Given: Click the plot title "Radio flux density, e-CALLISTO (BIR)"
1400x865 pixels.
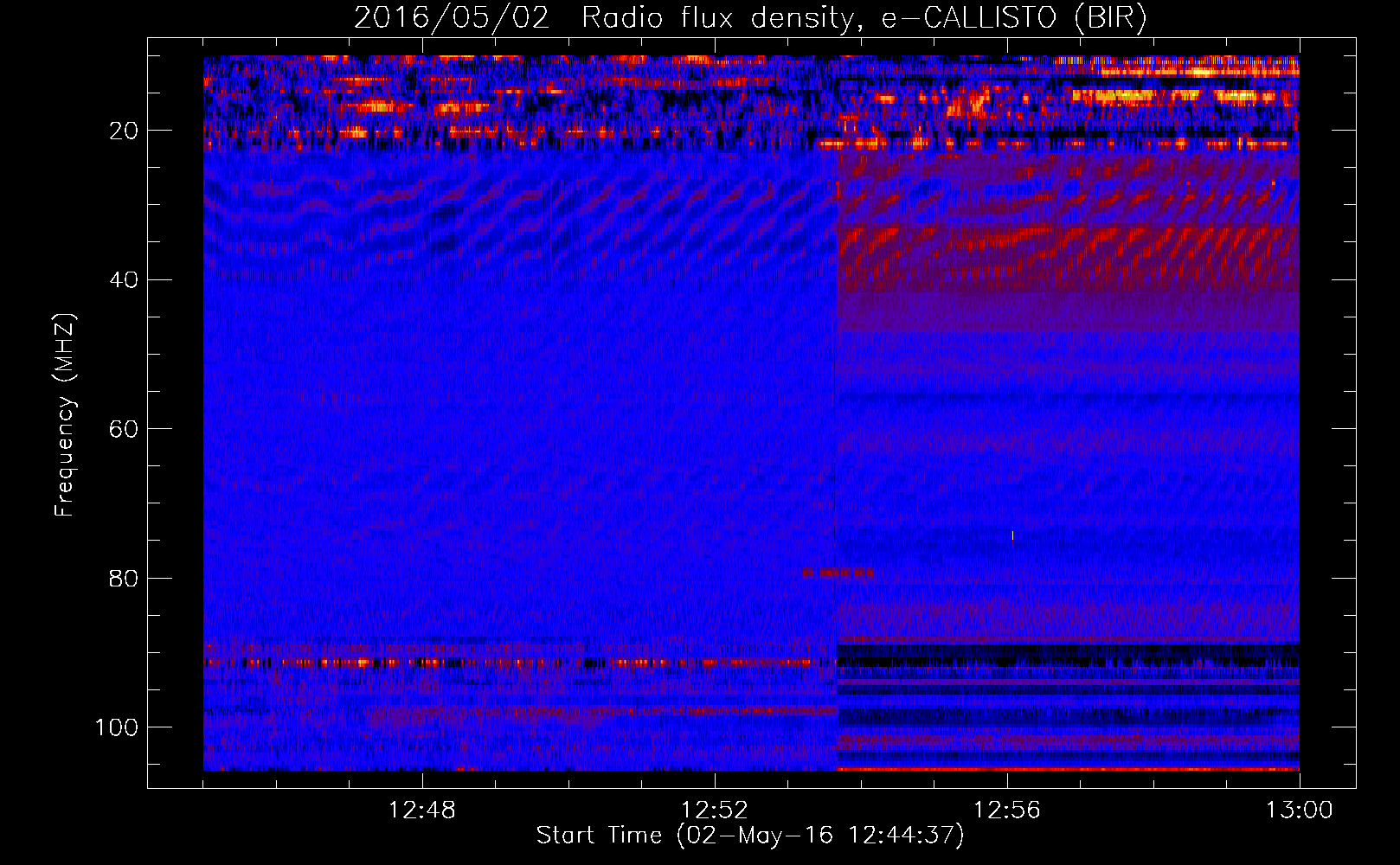Looking at the screenshot, I should 864,17.
